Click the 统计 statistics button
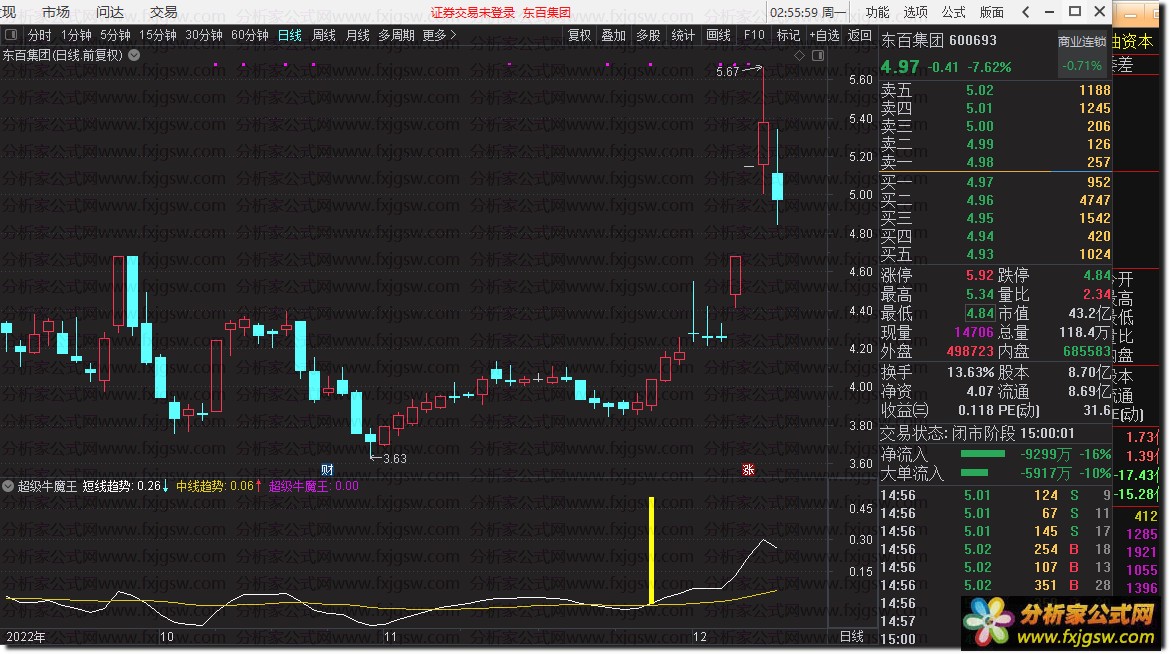This screenshot has height=654, width=1171. 683,35
